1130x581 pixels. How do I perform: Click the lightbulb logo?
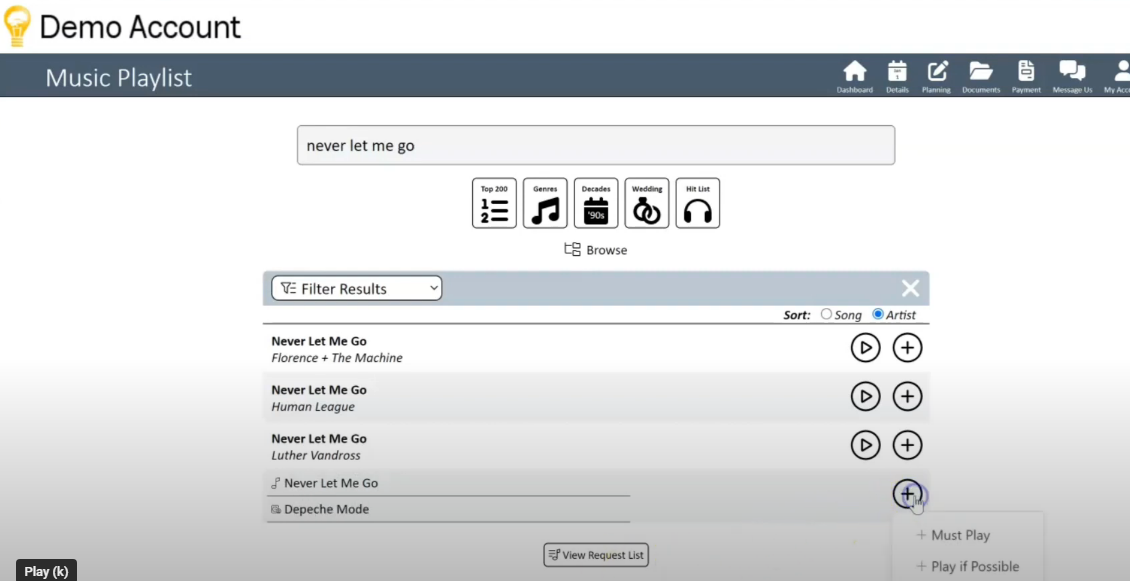(x=17, y=26)
